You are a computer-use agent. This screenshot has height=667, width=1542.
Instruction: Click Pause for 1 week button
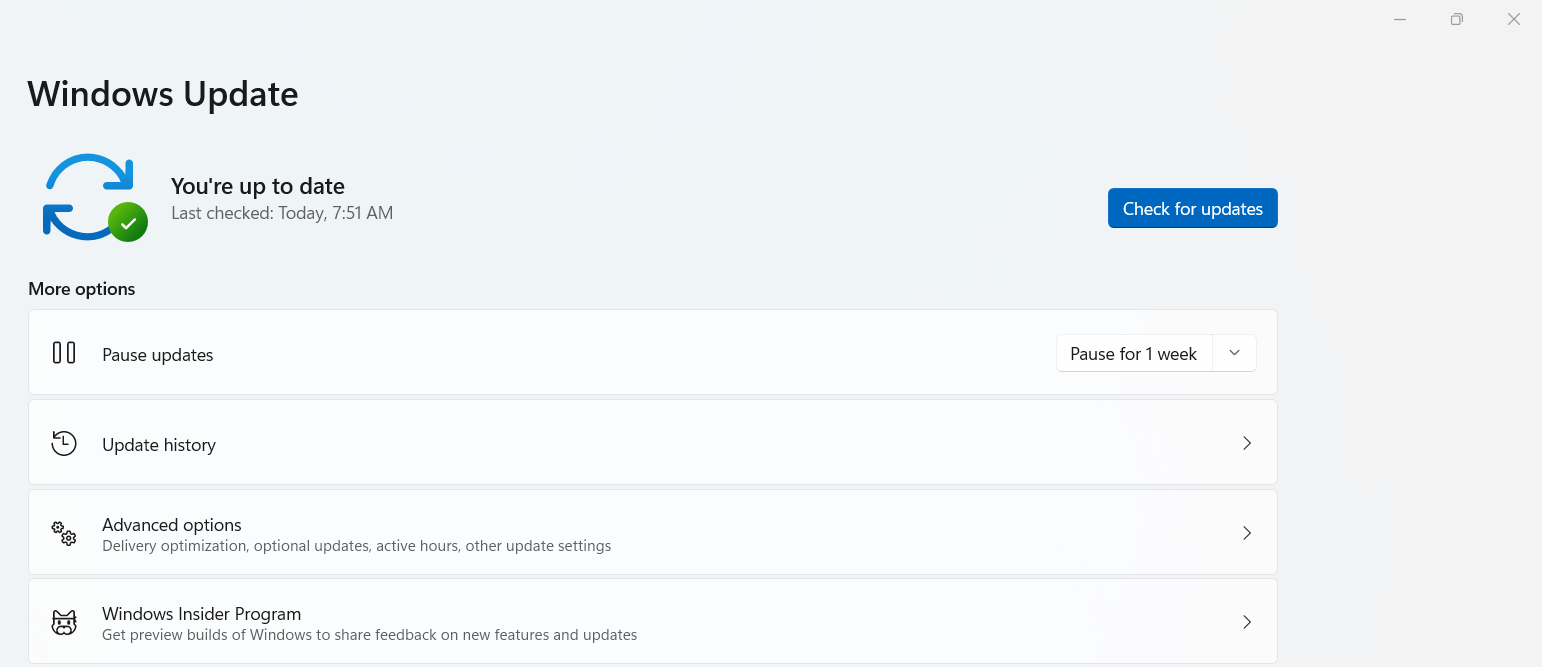pyautogui.click(x=1134, y=353)
